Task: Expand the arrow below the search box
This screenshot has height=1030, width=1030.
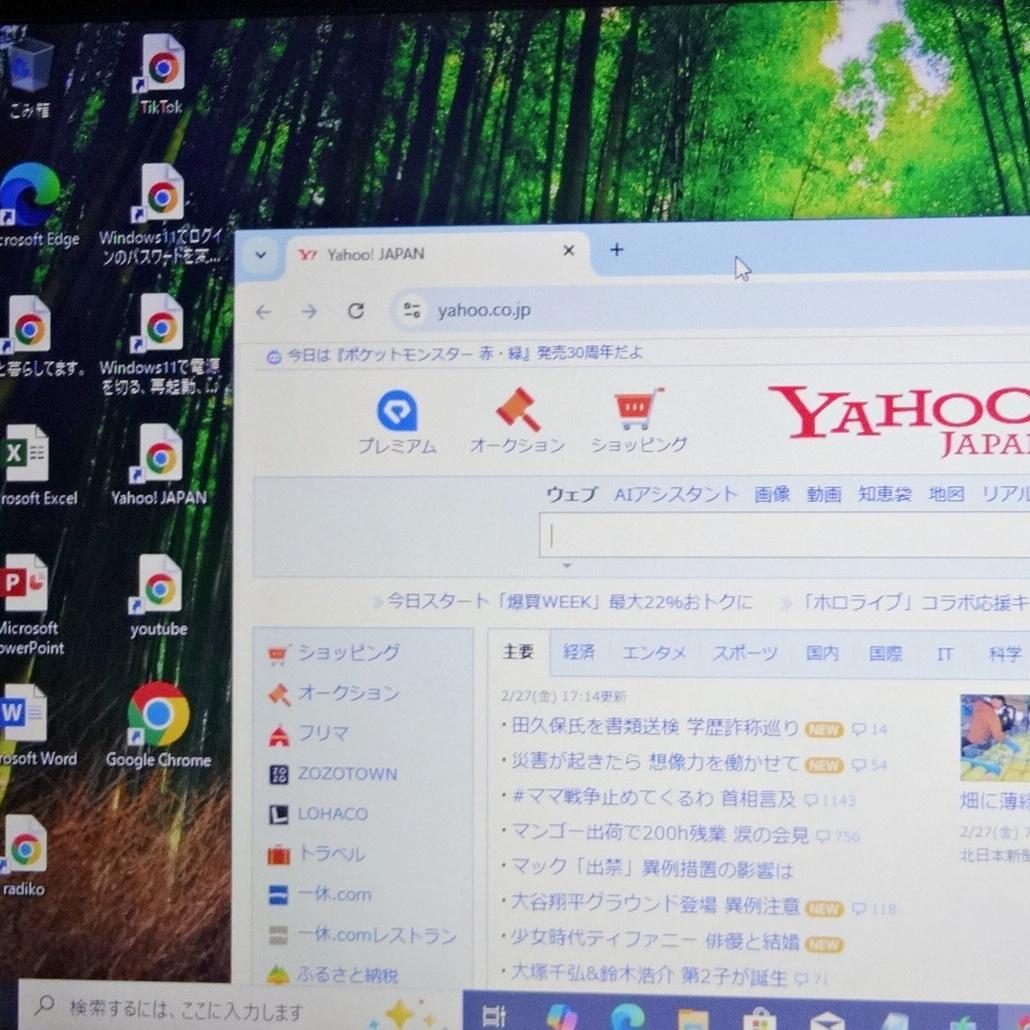Action: [x=566, y=565]
